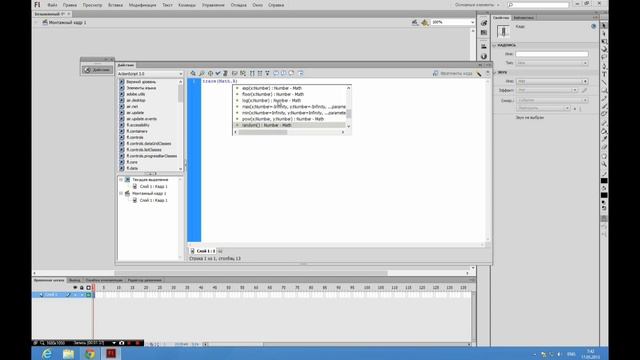Switch to the Свойства panel tab

pyautogui.click(x=501, y=18)
